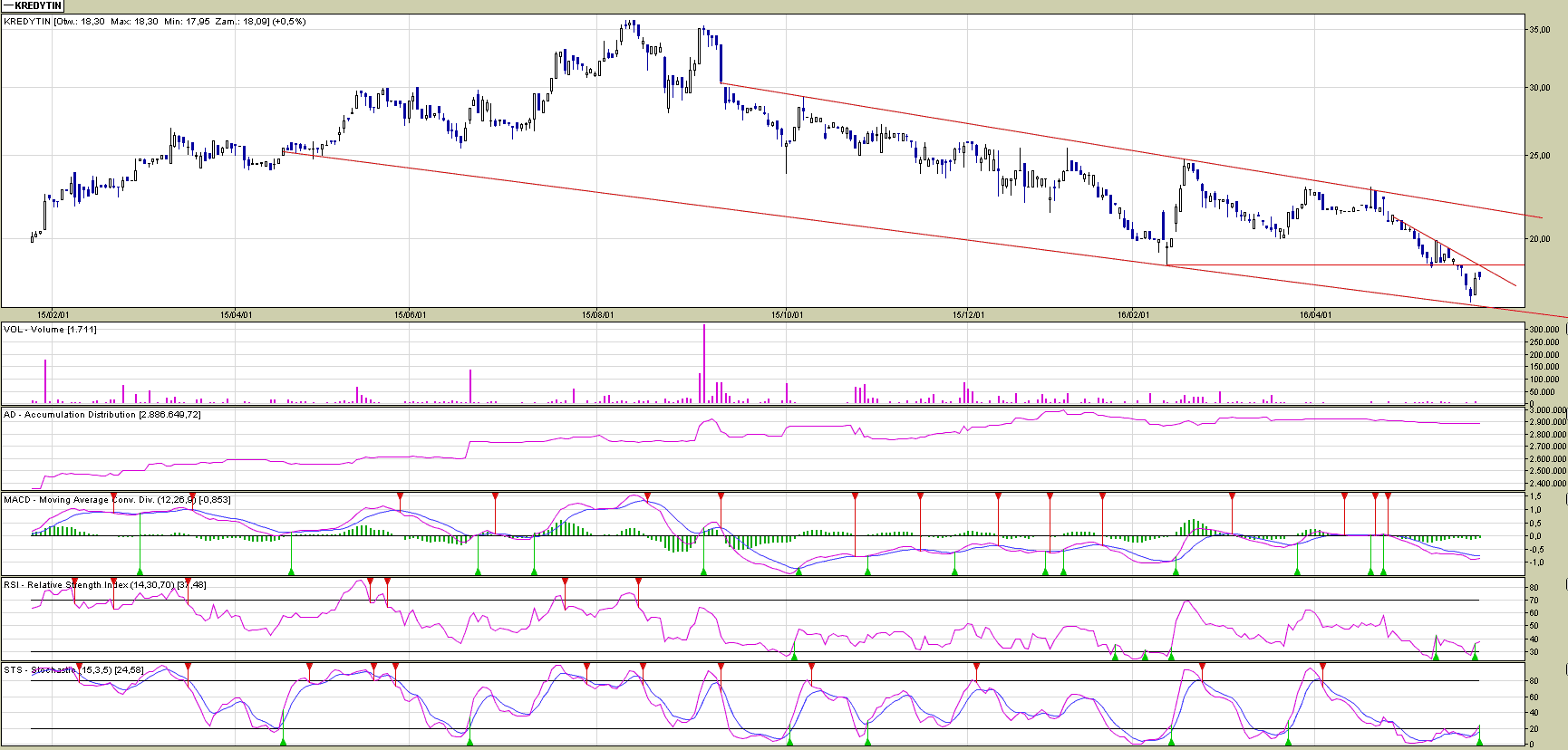This screenshot has width=1568, height=750.
Task: Click the first green buy arrow in Stochastic panel
Action: (x=283, y=740)
